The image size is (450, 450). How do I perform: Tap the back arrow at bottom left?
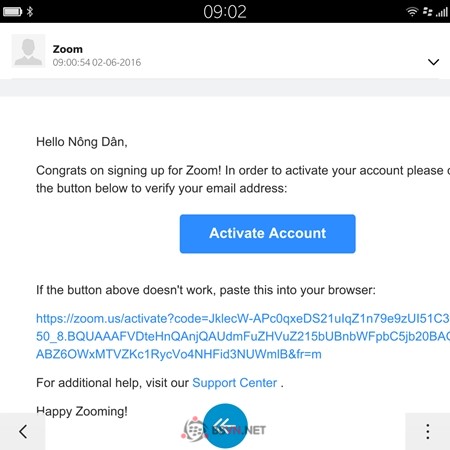pos(23,431)
